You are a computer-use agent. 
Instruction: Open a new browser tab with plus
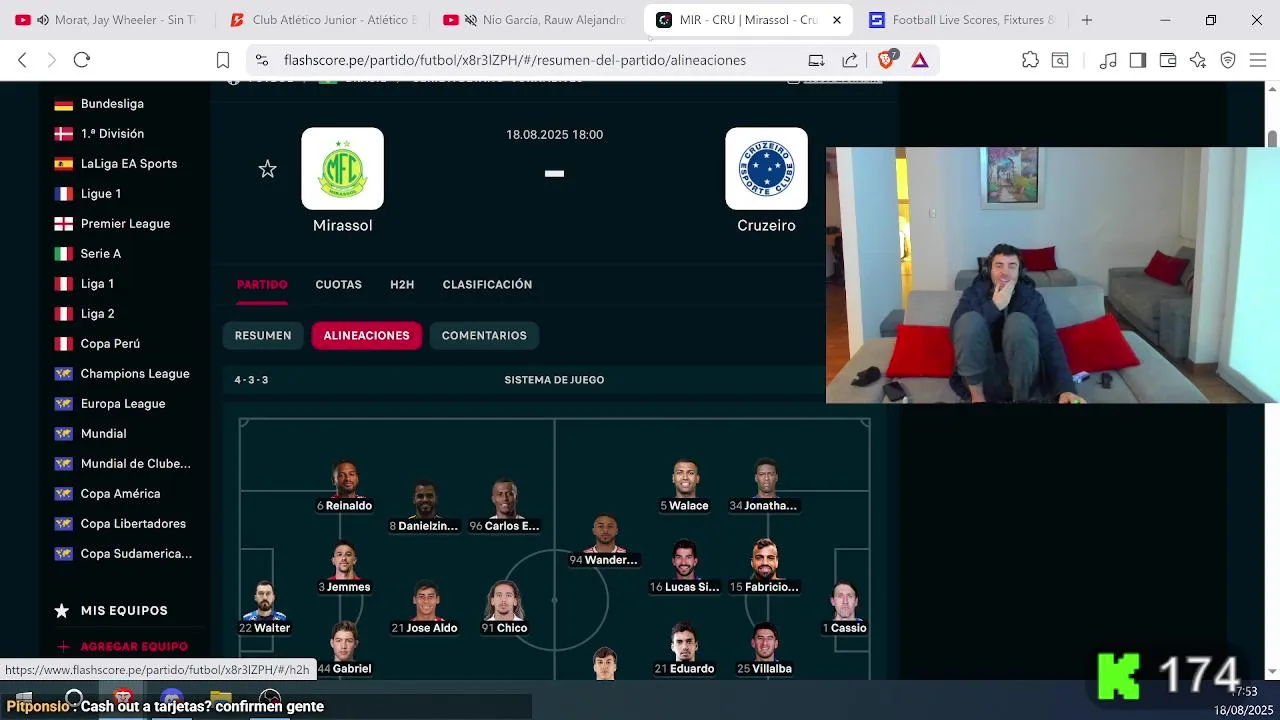pyautogui.click(x=1087, y=20)
